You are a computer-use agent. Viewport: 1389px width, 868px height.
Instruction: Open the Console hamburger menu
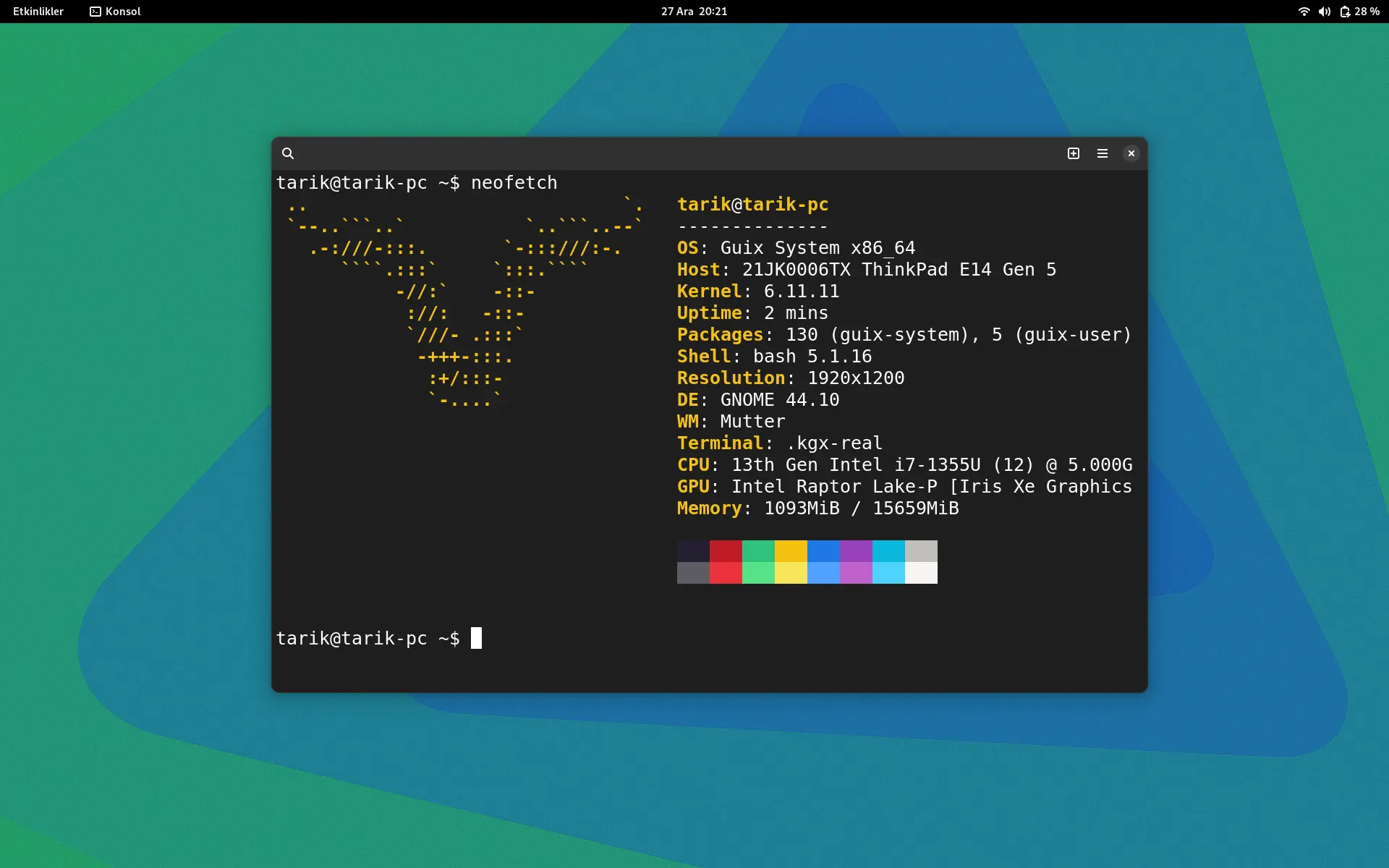[x=1103, y=153]
